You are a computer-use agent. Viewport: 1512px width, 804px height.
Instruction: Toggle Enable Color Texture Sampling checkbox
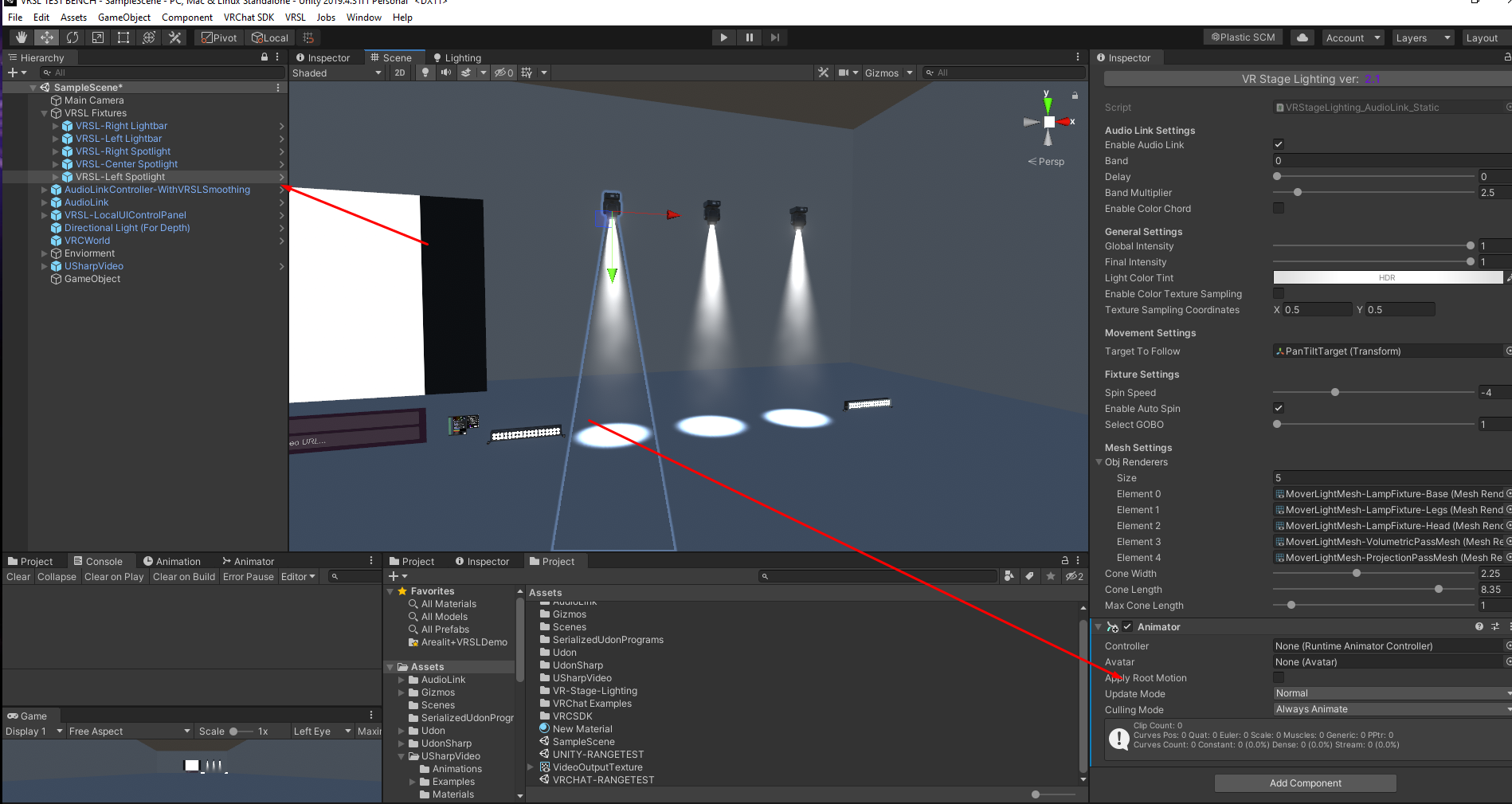point(1279,293)
